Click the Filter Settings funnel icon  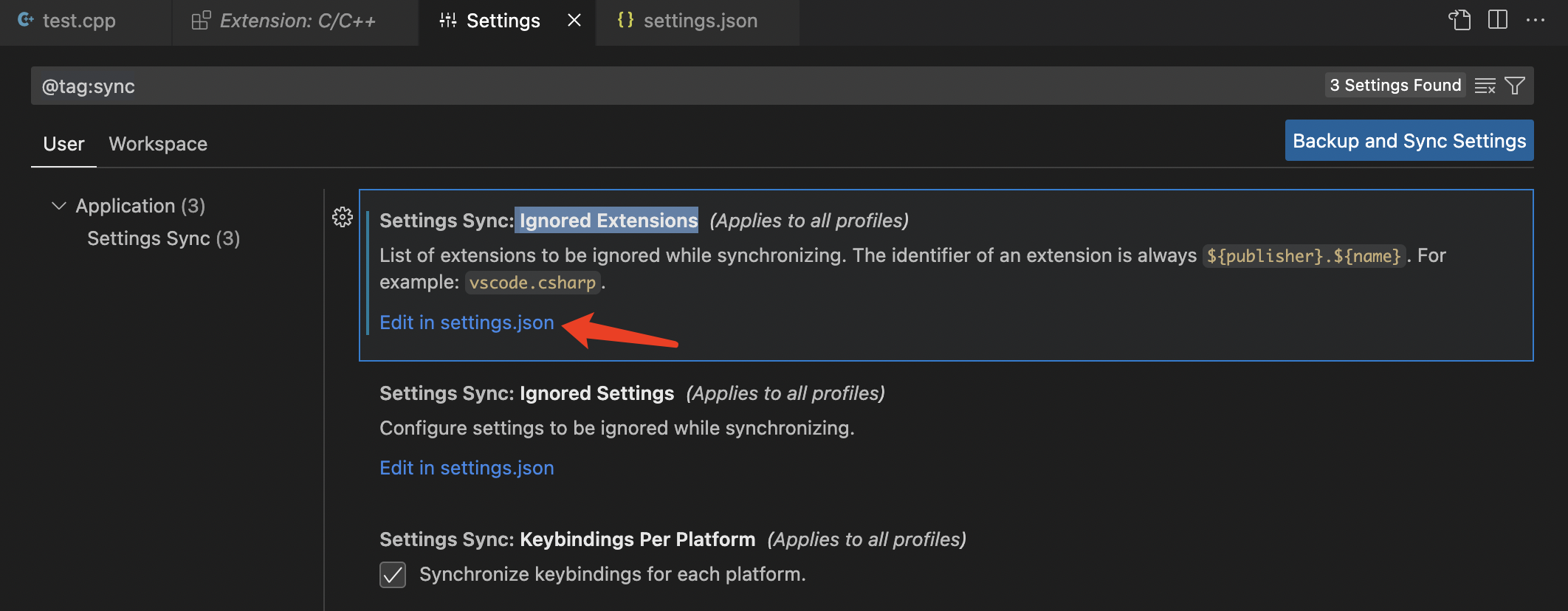[1515, 86]
